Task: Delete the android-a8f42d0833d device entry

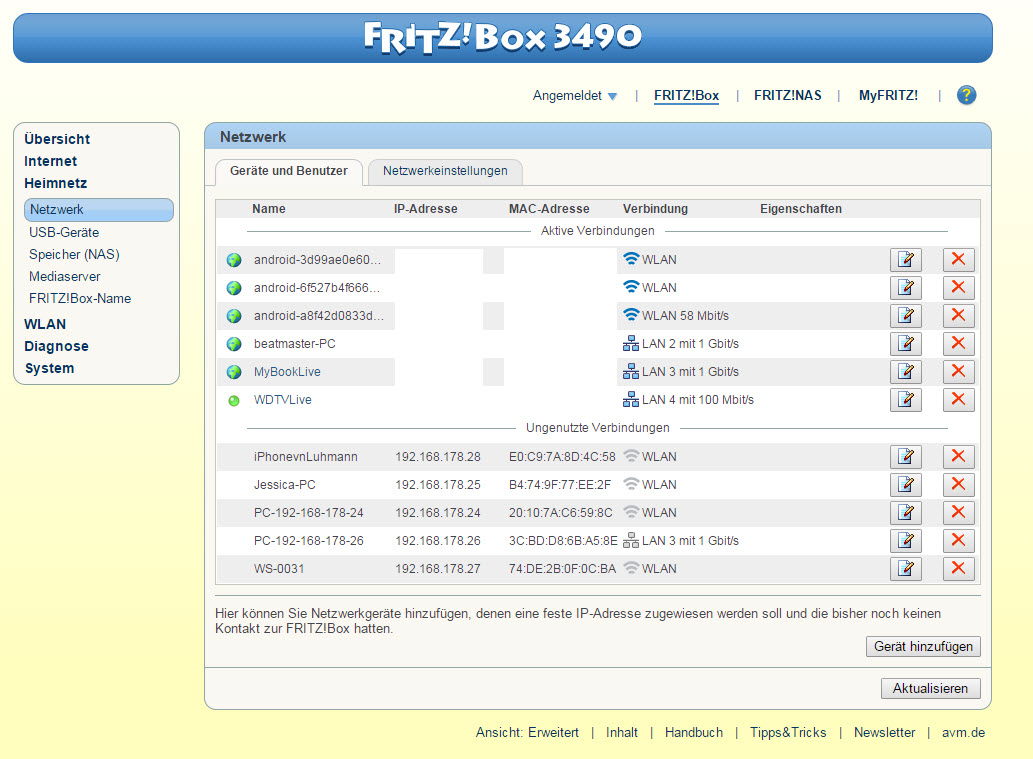Action: [x=959, y=316]
